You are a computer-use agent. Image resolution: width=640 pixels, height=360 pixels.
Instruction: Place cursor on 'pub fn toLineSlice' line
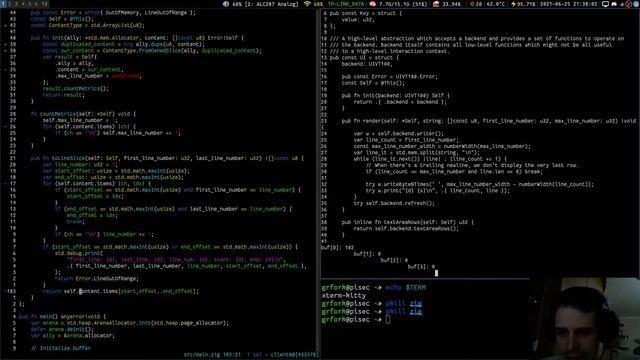(167, 158)
